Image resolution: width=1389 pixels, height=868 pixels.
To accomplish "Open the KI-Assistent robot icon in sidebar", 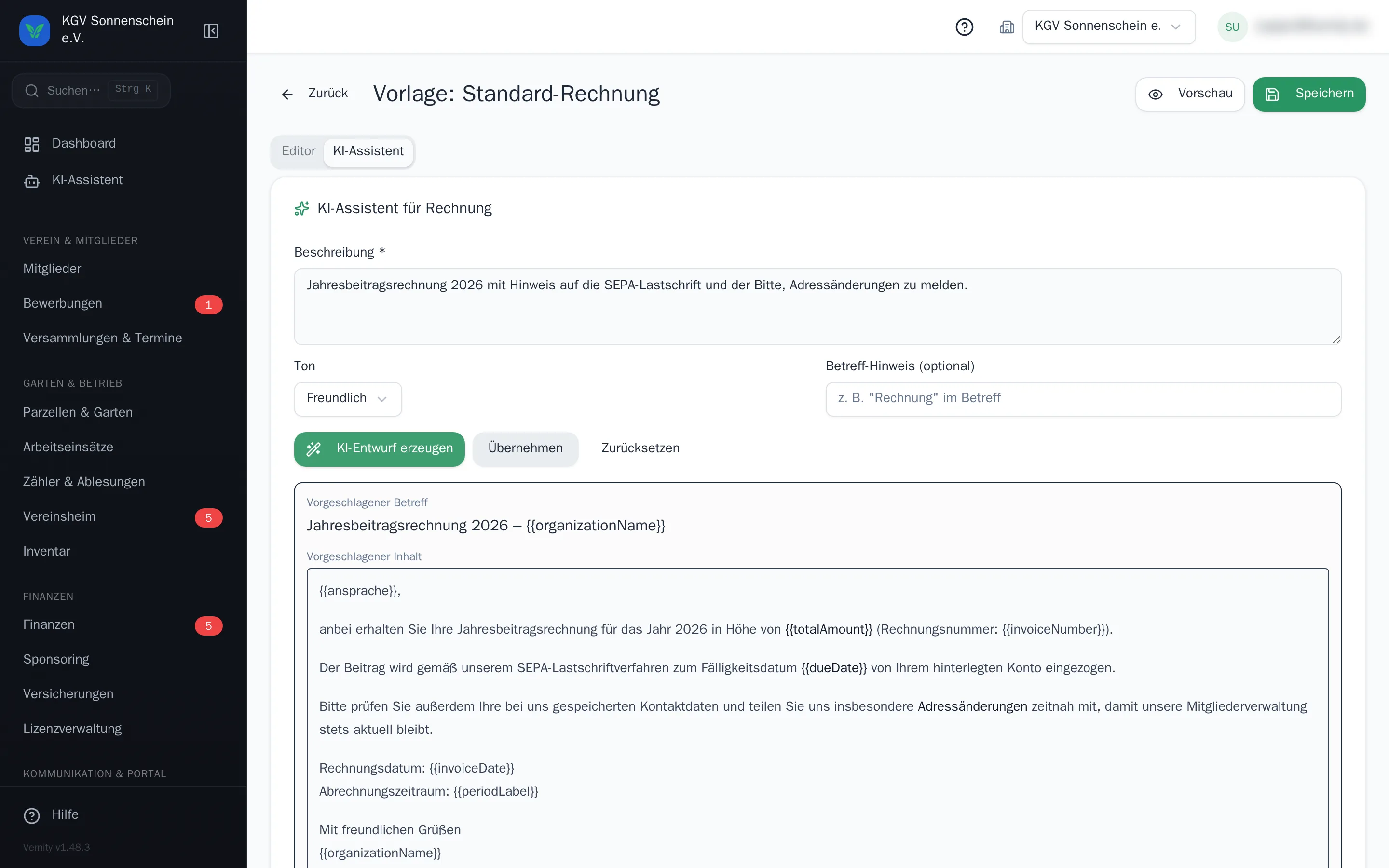I will pos(31,181).
